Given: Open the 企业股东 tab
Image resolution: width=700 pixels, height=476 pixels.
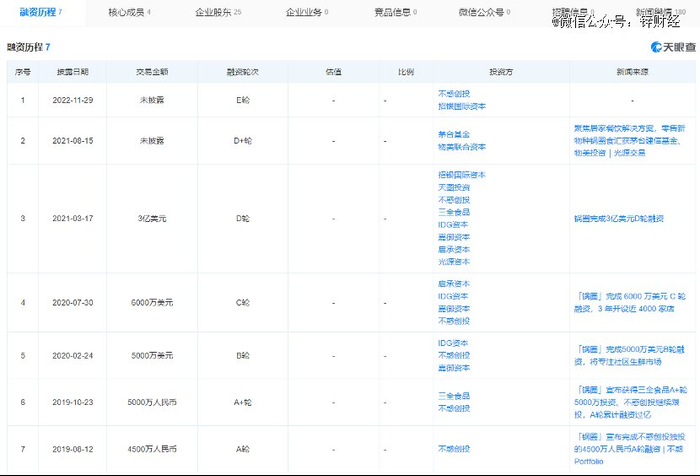Looking at the screenshot, I should point(218,12).
